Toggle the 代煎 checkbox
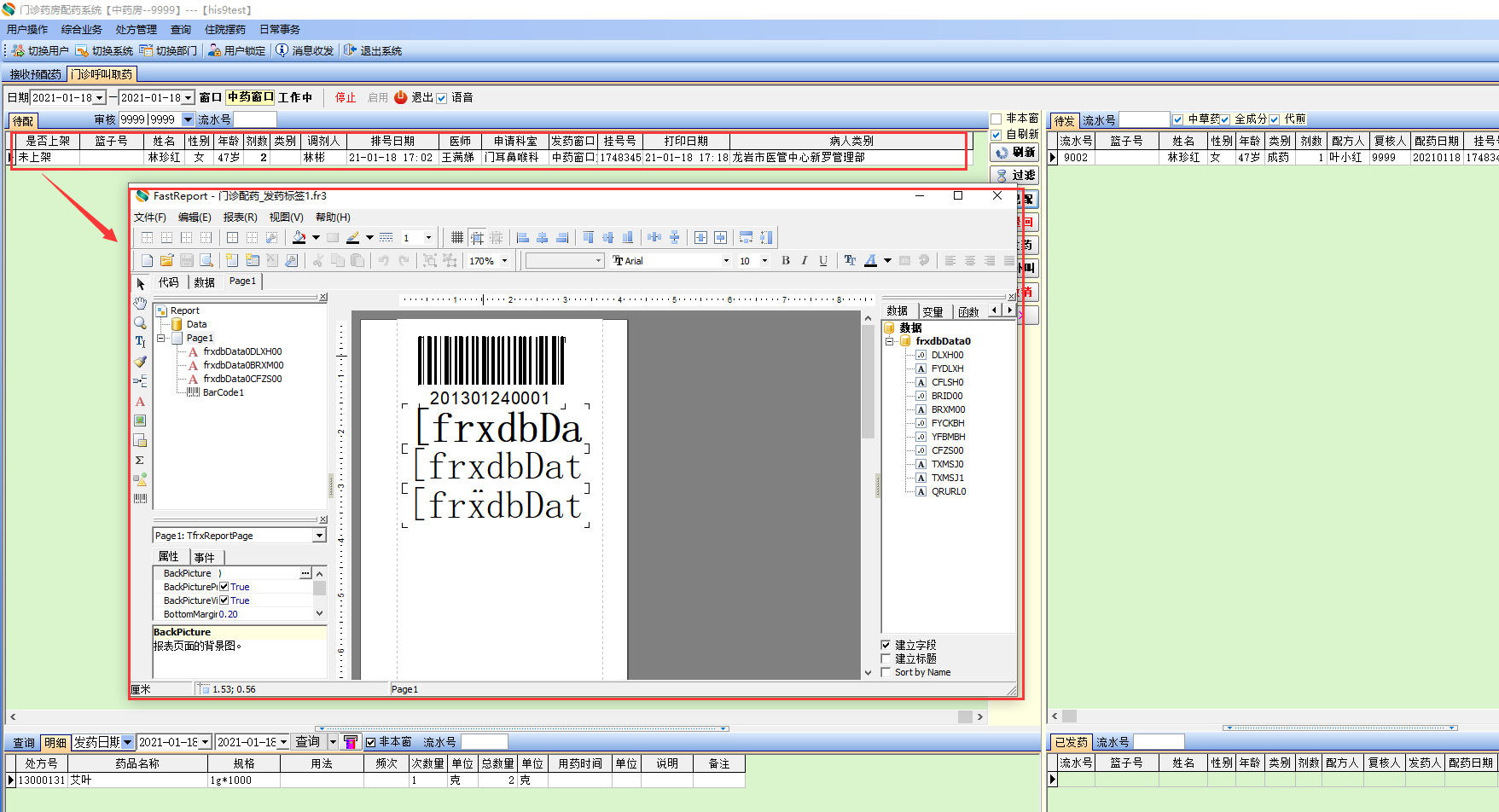 click(x=1275, y=120)
